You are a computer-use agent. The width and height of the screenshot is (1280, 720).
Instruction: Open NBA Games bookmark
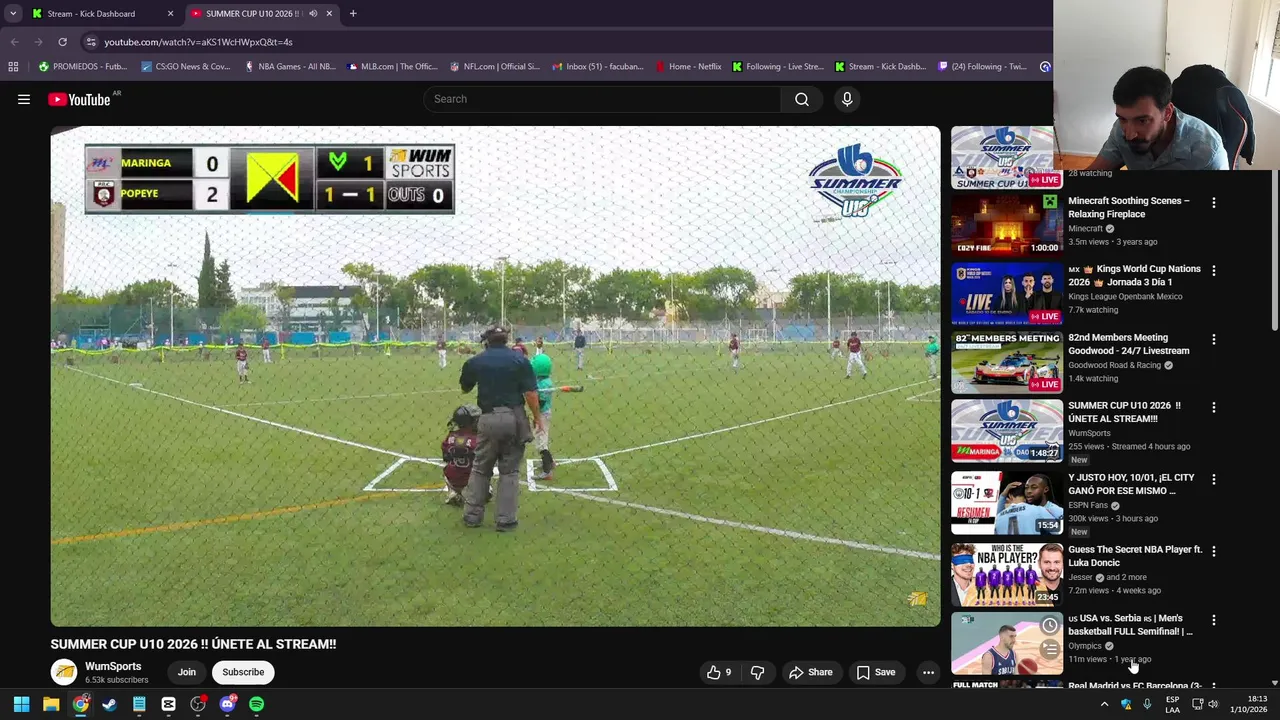pos(290,67)
